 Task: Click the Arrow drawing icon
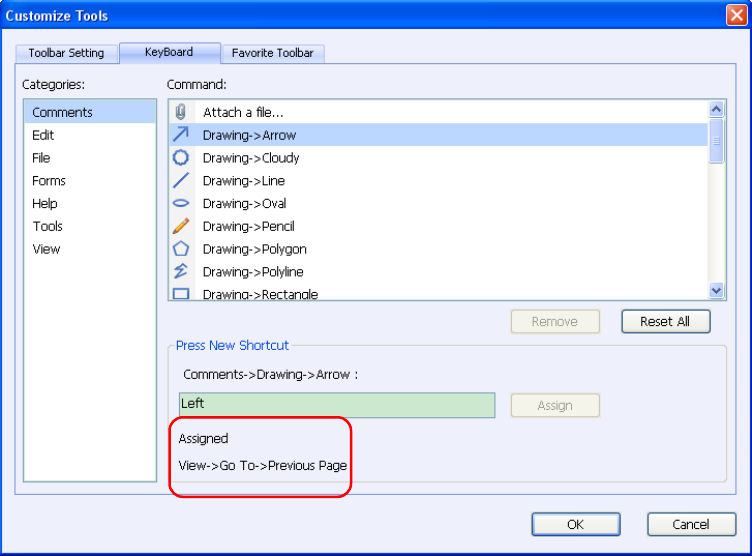tap(180, 134)
